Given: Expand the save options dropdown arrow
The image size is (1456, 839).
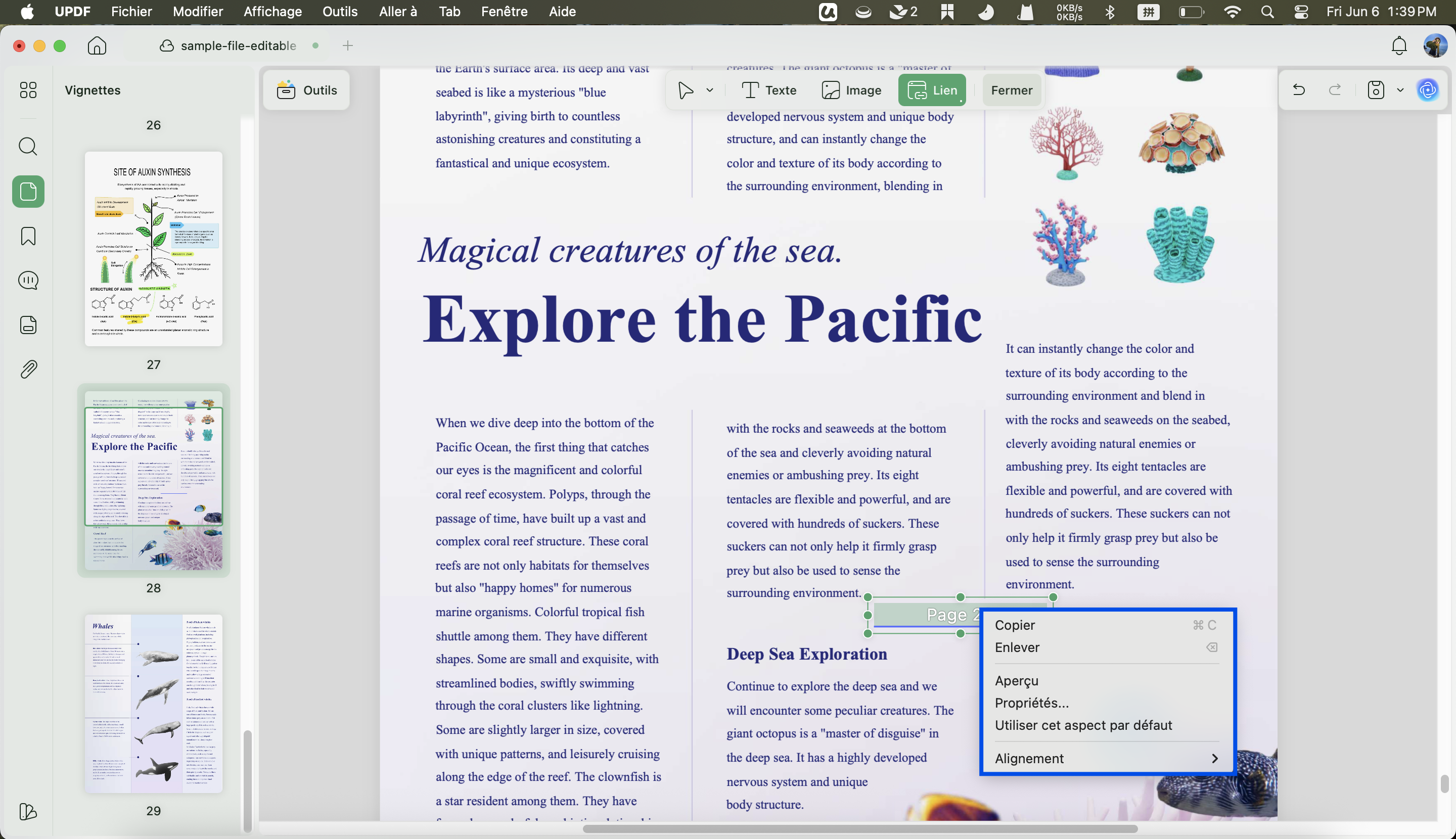Looking at the screenshot, I should [x=1400, y=90].
